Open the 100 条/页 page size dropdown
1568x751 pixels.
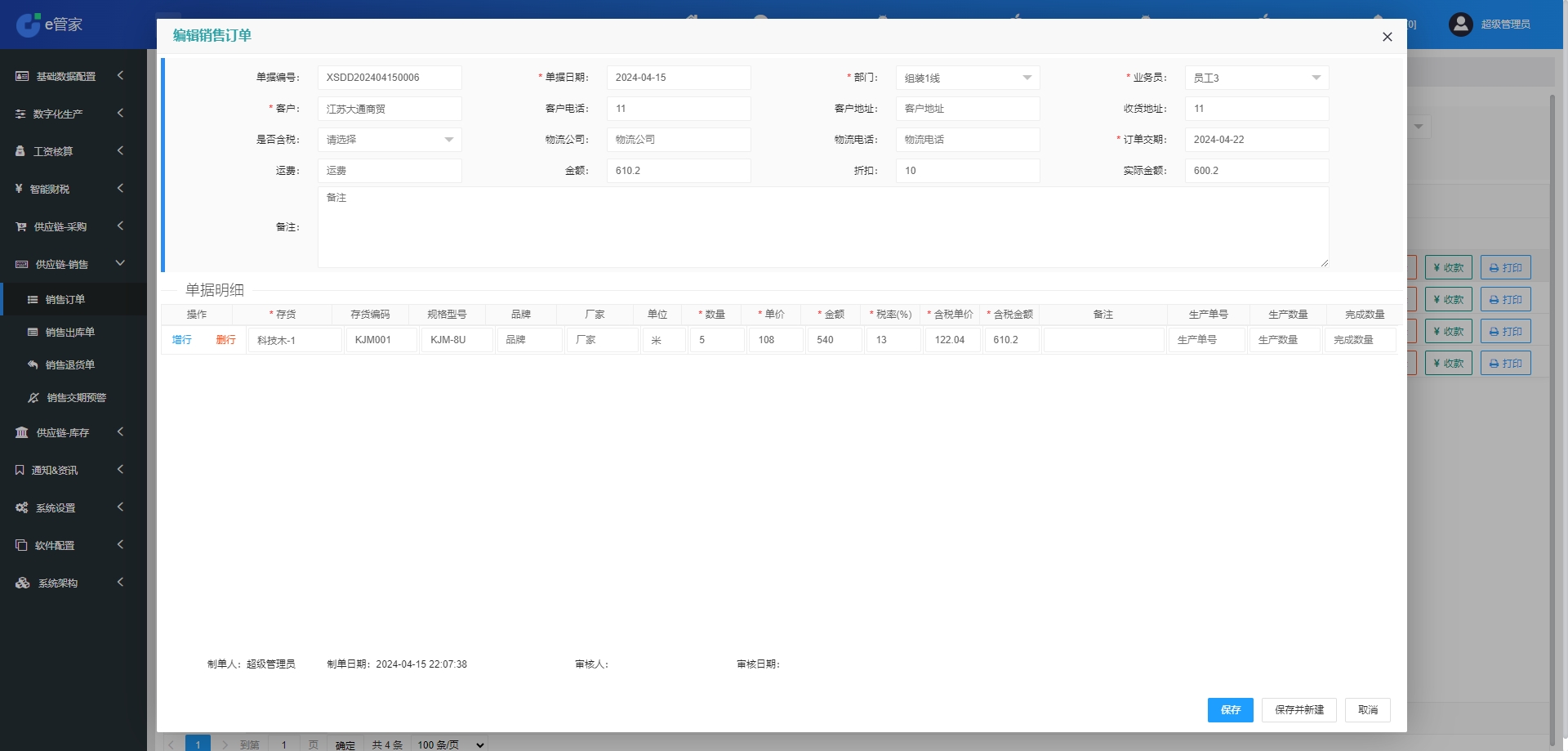point(450,744)
